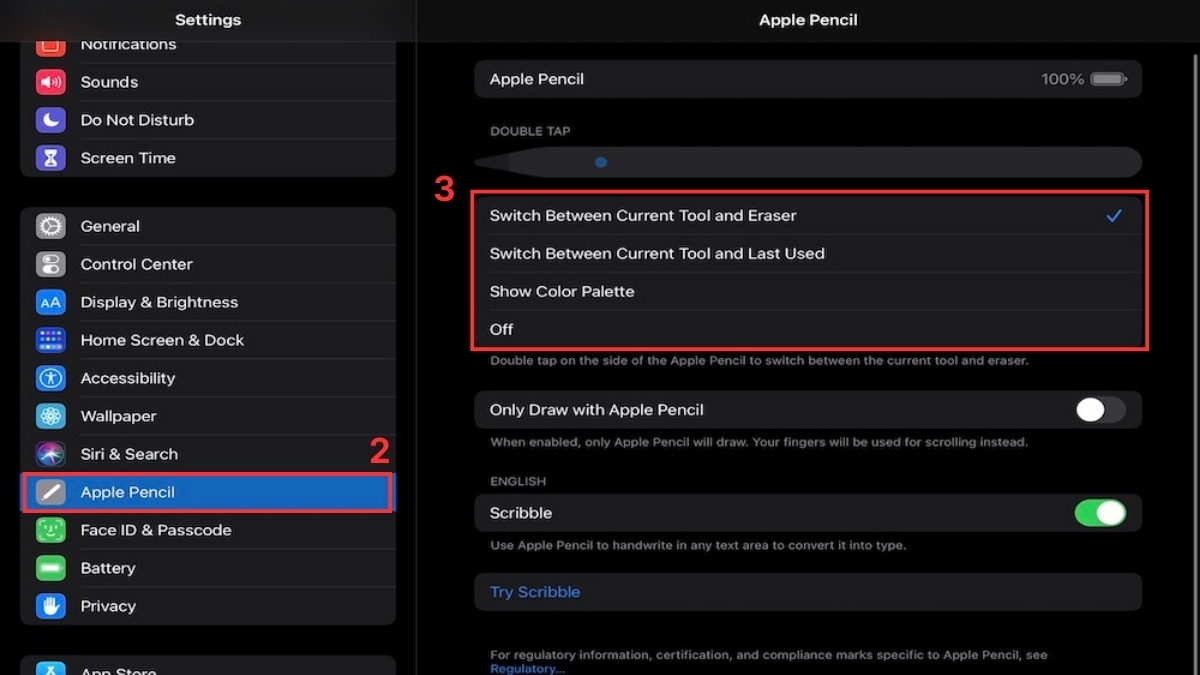Click the Apple Pencil sidebar icon

51,492
